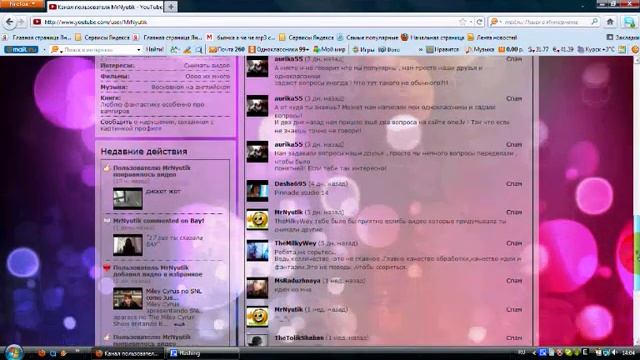640x360 pixels.
Task: Switch to Firefox taskbar button Канал пользовател...
Action: pyautogui.click(x=127, y=353)
